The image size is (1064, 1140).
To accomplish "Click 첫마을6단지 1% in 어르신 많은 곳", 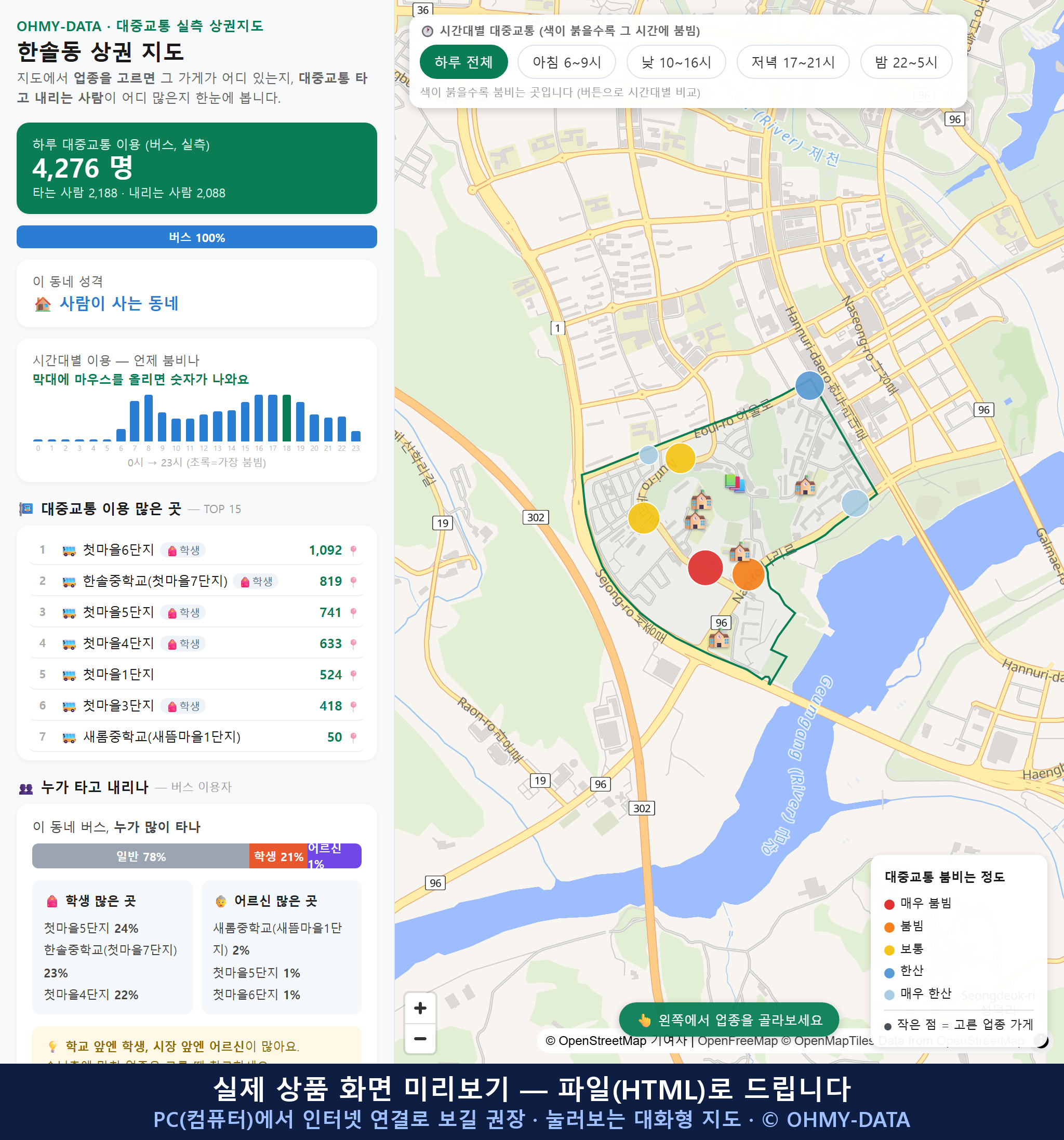I will click(x=257, y=995).
